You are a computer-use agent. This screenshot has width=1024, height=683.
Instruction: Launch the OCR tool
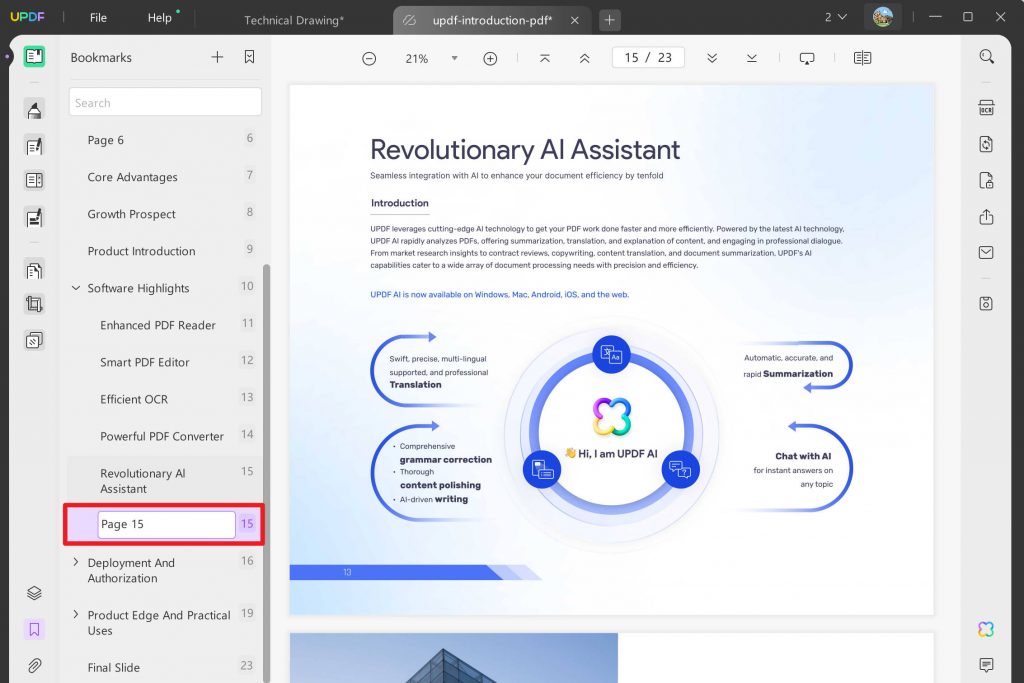tap(986, 107)
